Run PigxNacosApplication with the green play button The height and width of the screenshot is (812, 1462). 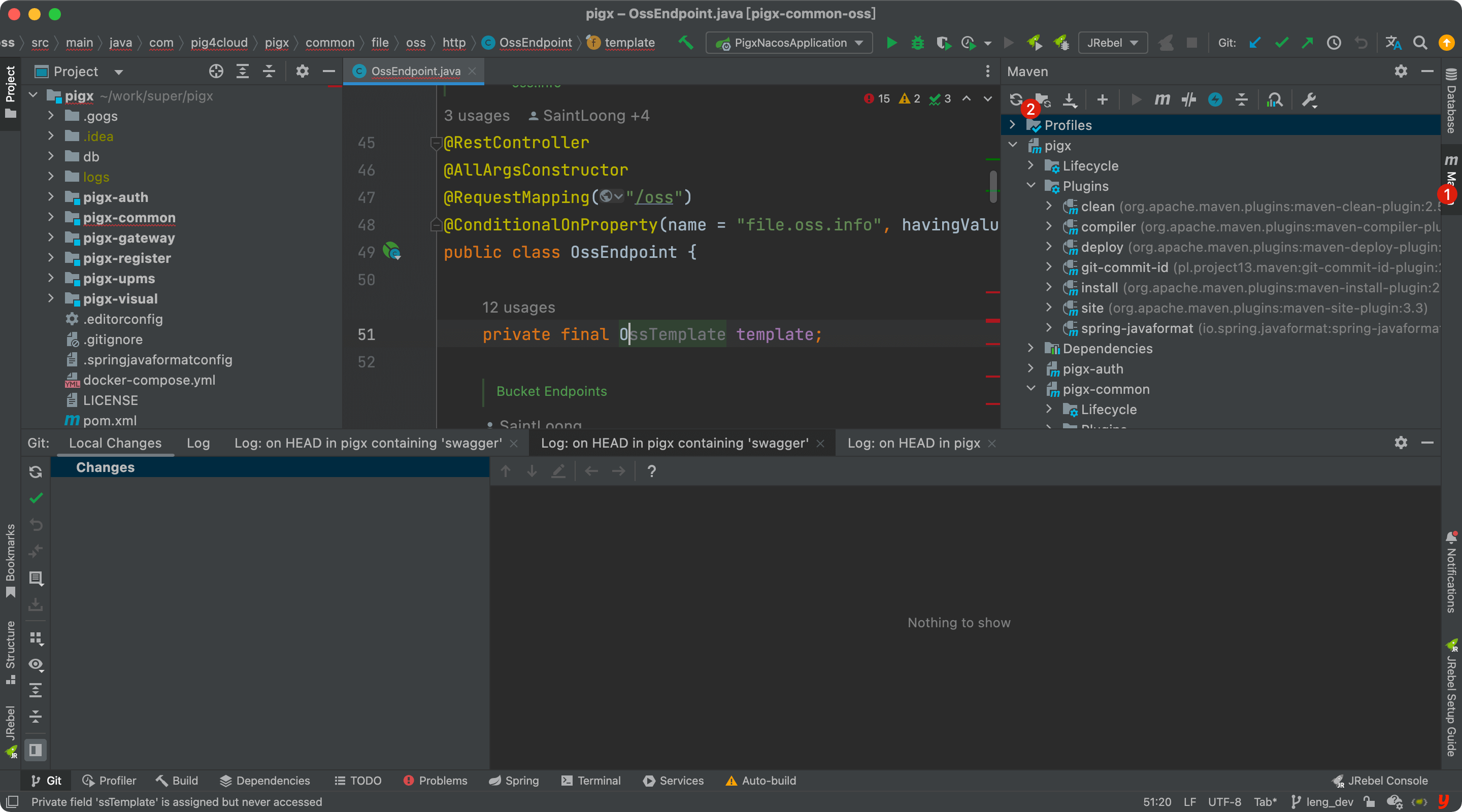pyautogui.click(x=891, y=43)
